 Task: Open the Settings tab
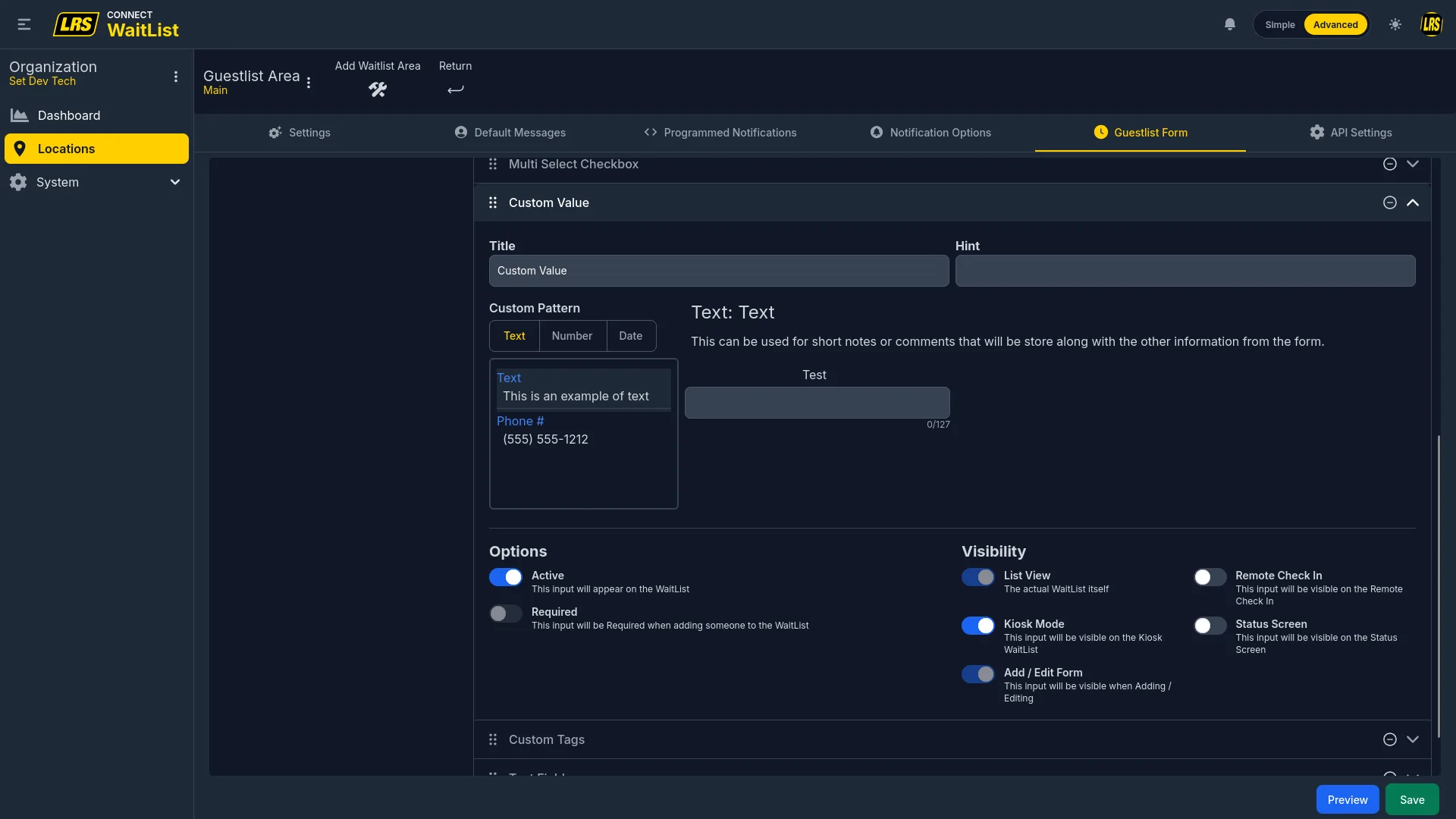[300, 133]
